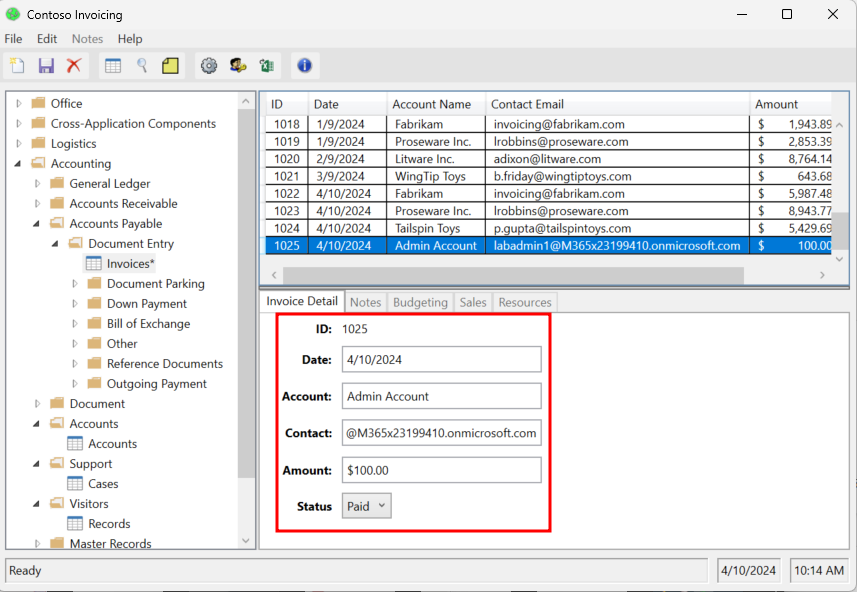Select invoice row 1021 WingTip Toys
The height and width of the screenshot is (592, 857).
point(549,176)
